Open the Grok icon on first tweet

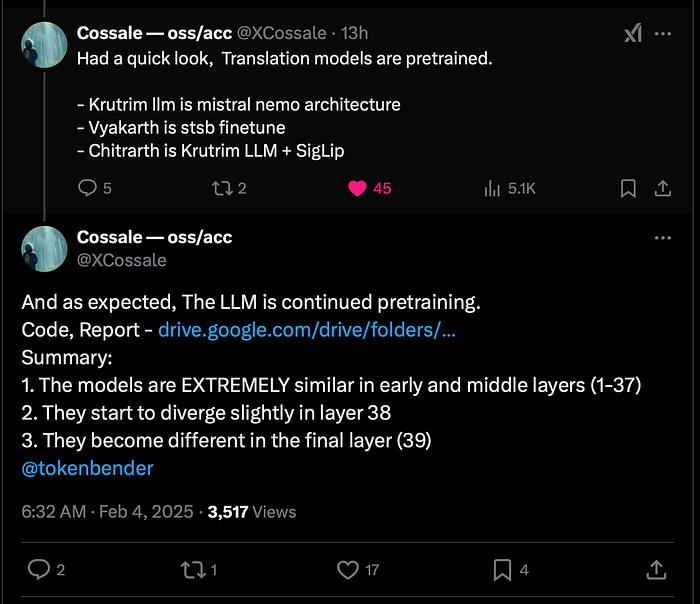click(x=633, y=33)
